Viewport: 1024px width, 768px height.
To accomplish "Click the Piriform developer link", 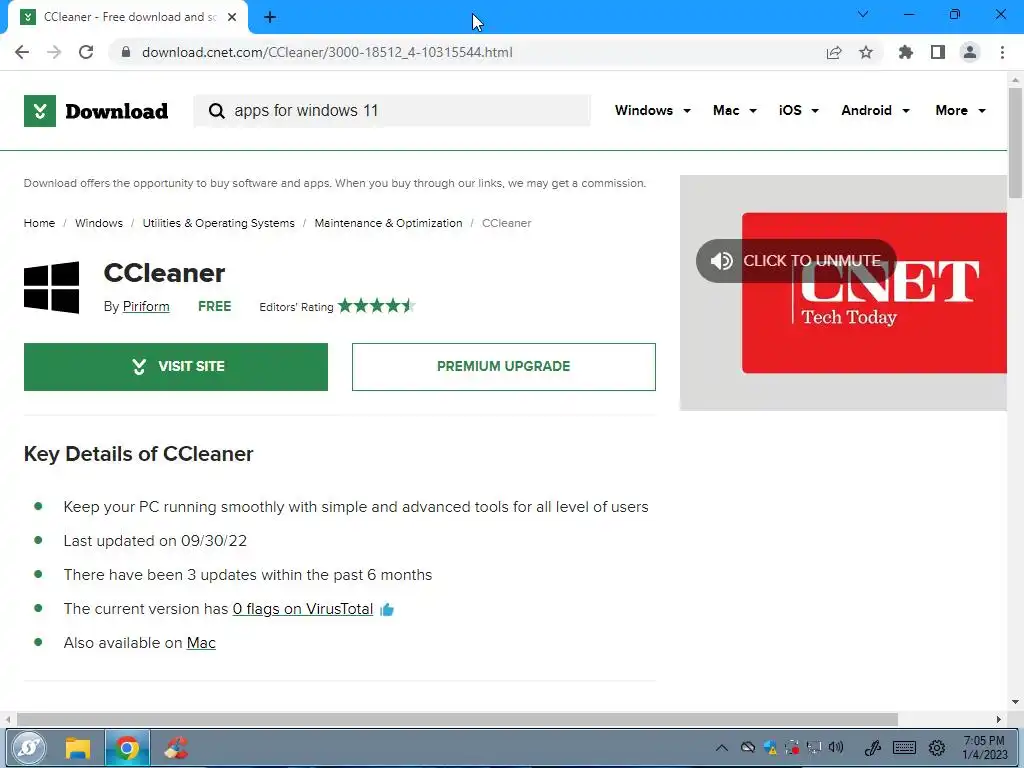I will click(146, 306).
